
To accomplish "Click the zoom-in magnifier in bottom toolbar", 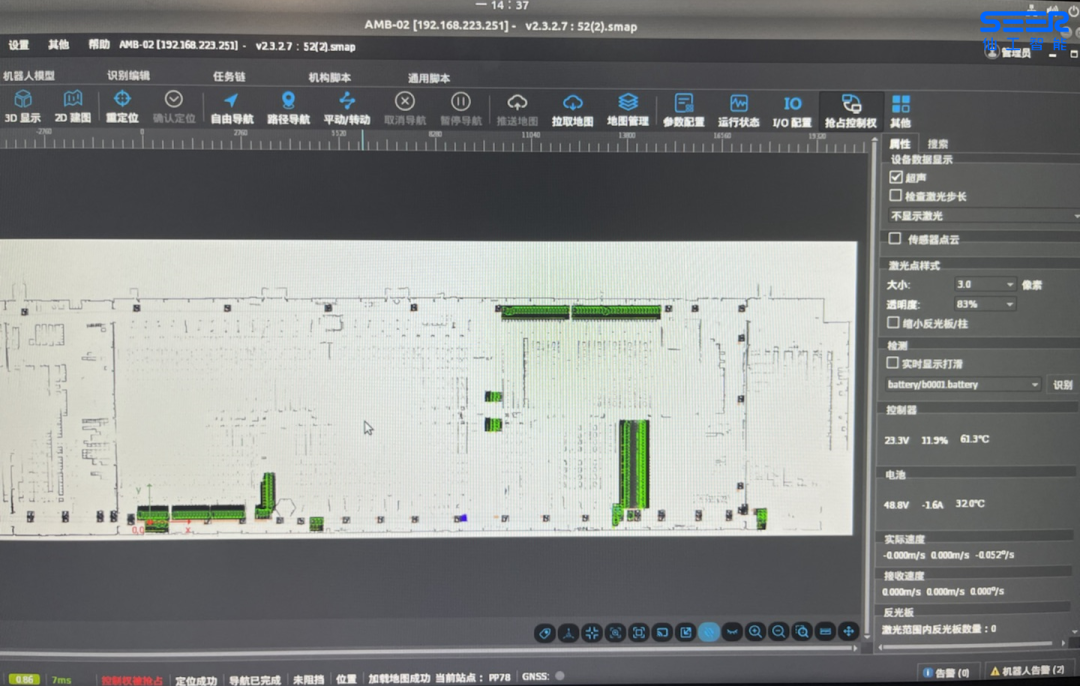I will 755,632.
